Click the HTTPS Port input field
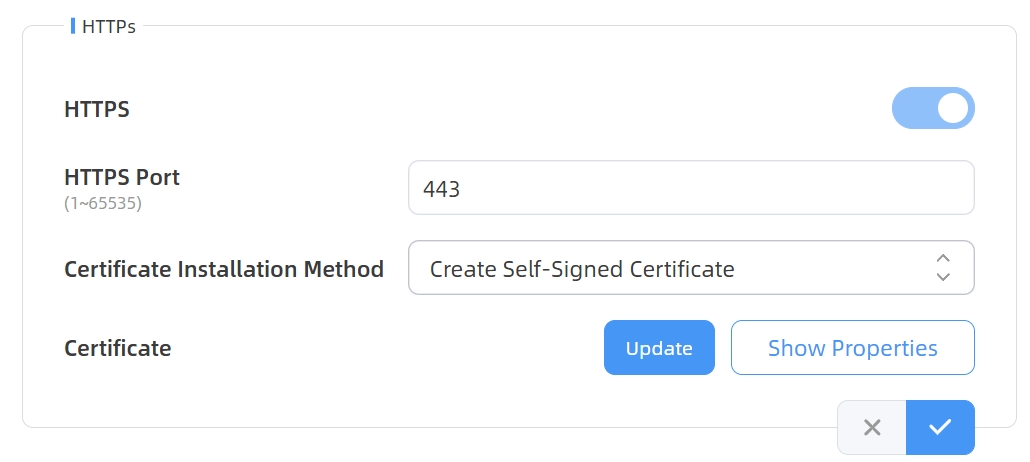This screenshot has height=462, width=1030. 690,188
